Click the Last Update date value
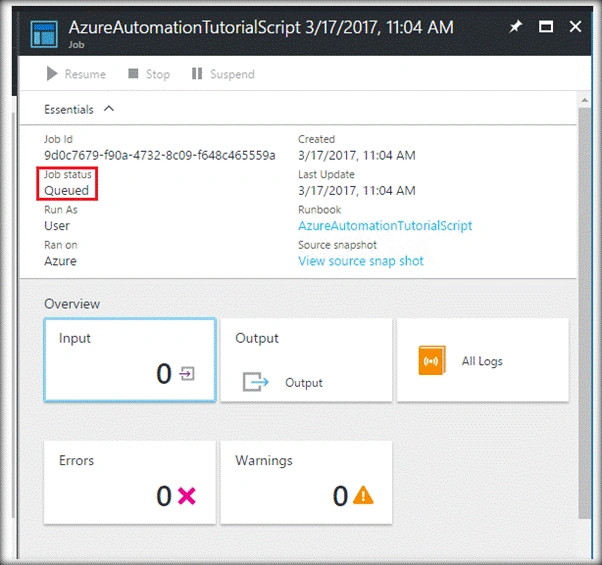 tap(357, 191)
